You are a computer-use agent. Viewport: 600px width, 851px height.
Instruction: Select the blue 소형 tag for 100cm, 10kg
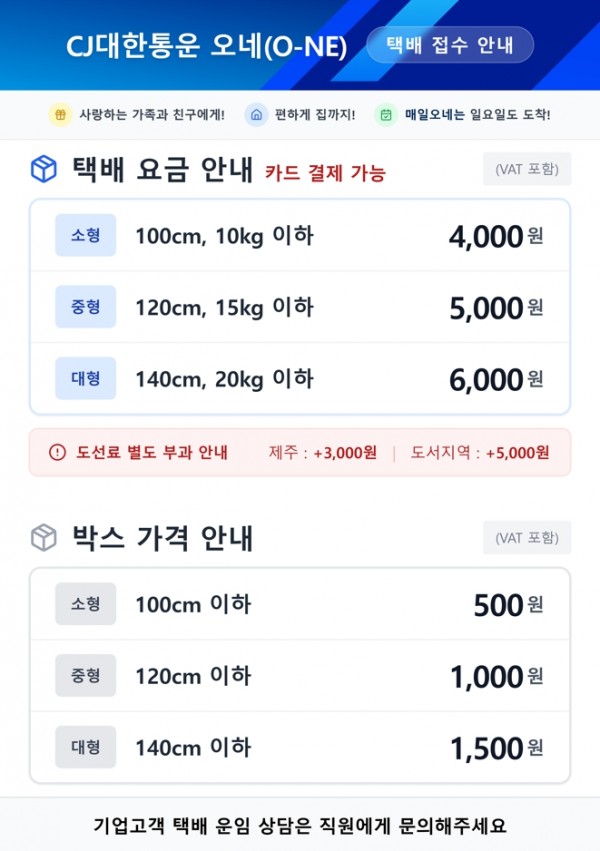pyautogui.click(x=86, y=236)
